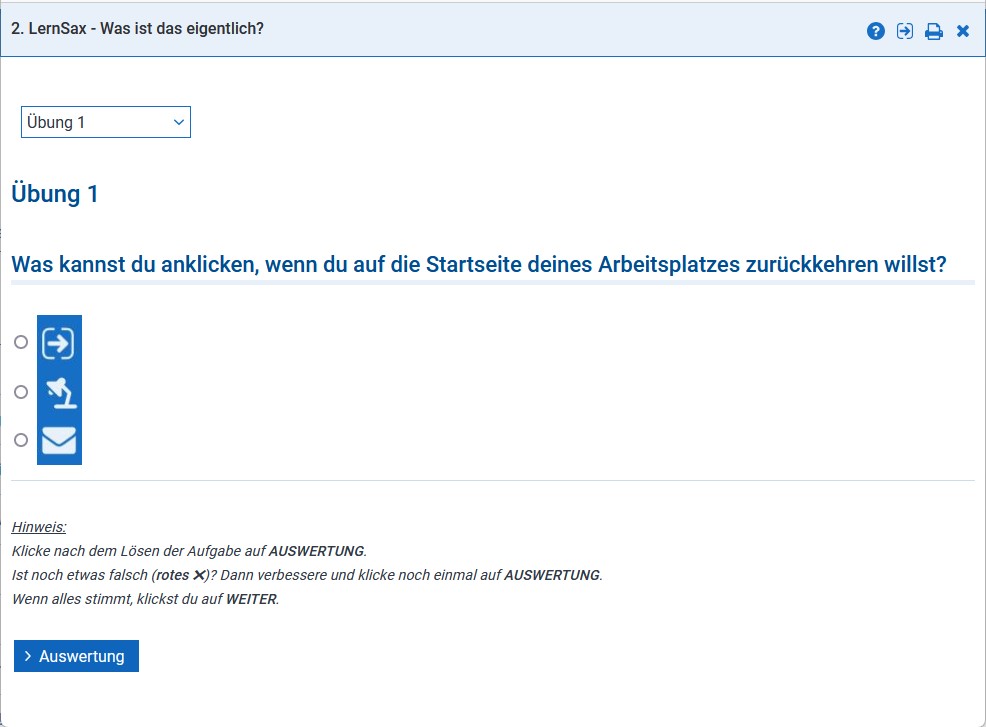Click the dialog title '2. LernSax'
The width and height of the screenshot is (986, 727).
pyautogui.click(x=137, y=29)
